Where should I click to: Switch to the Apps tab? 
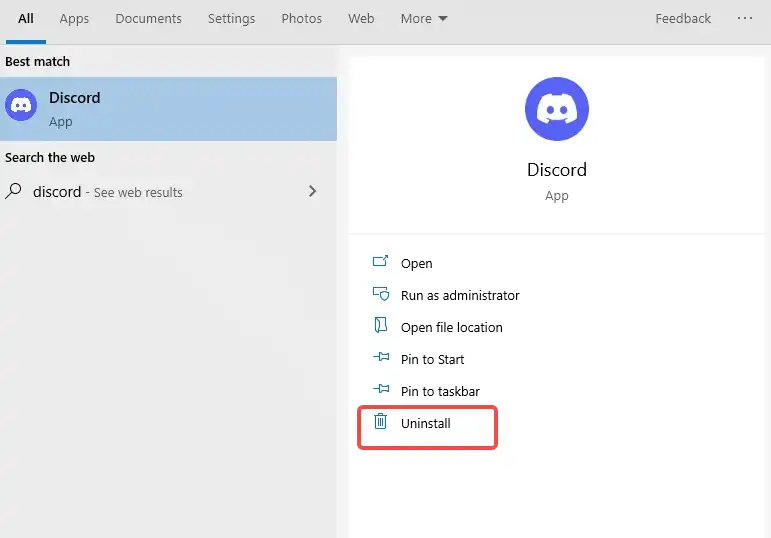(74, 19)
